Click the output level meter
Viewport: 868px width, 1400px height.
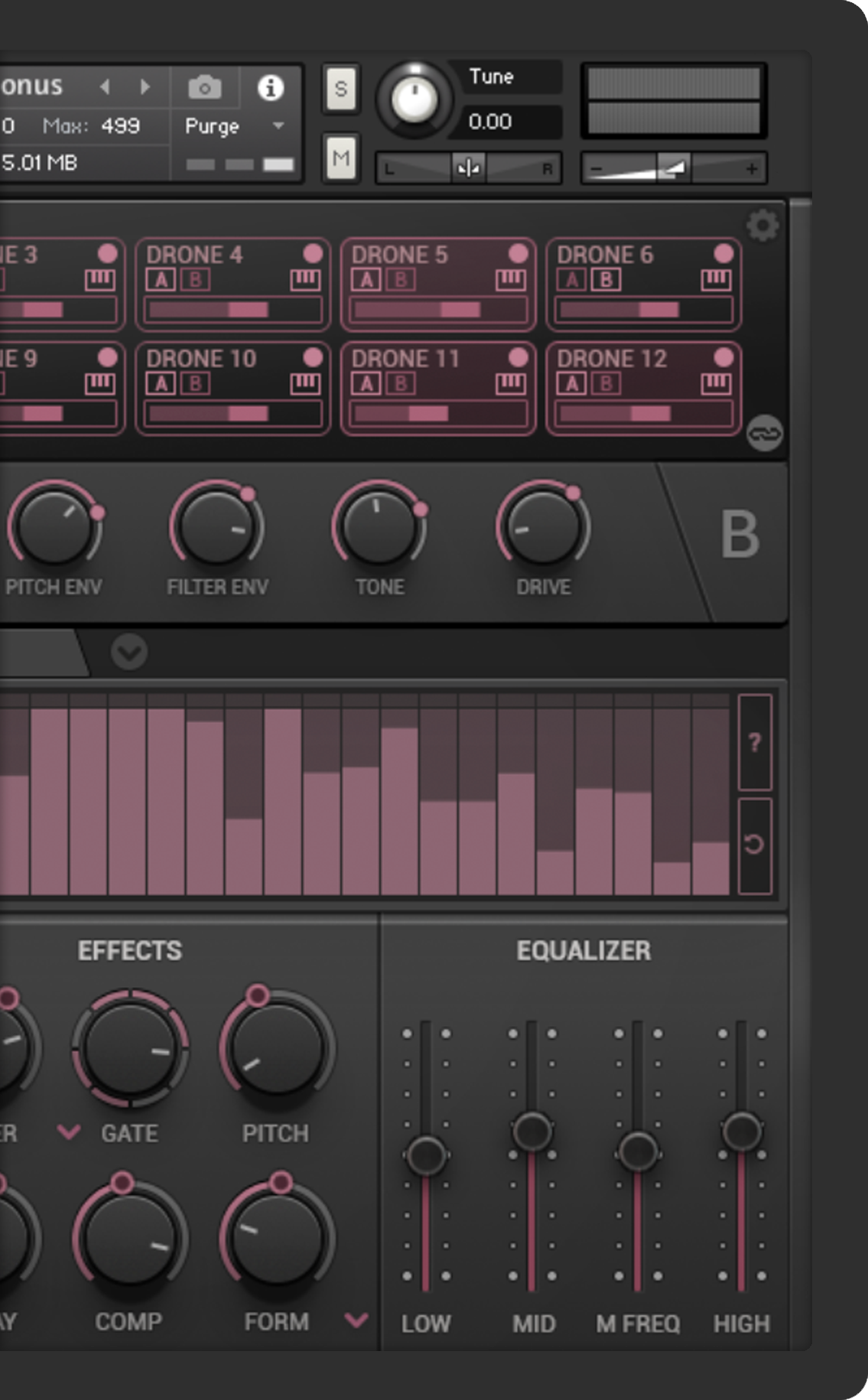(674, 100)
